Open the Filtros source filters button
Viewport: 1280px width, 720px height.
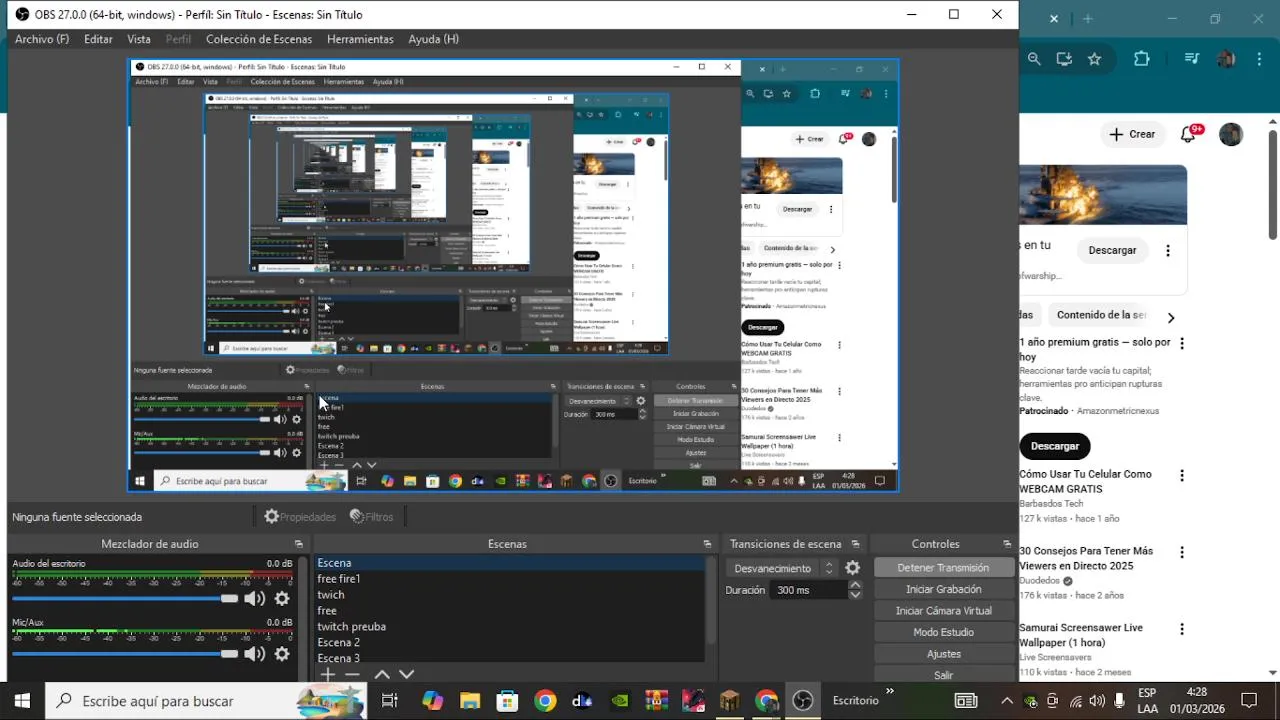(371, 517)
